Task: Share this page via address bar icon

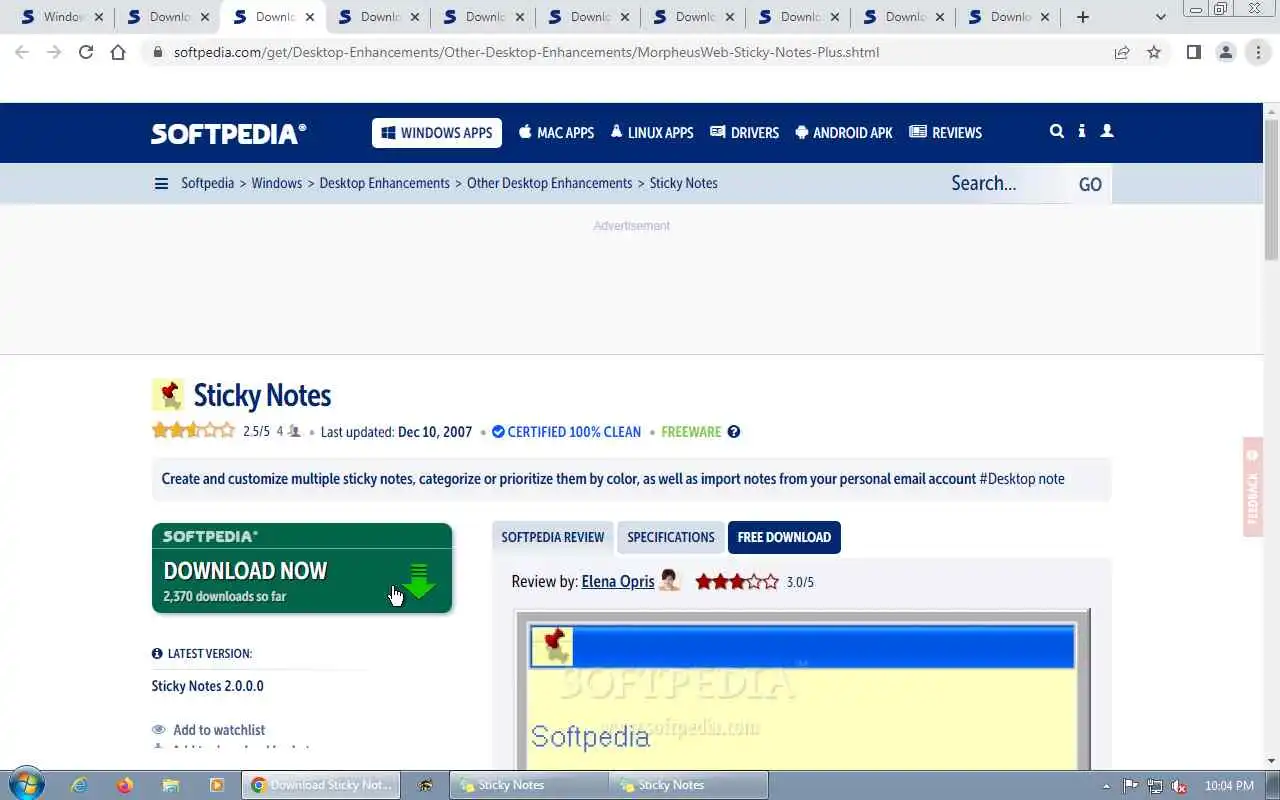Action: (1122, 52)
